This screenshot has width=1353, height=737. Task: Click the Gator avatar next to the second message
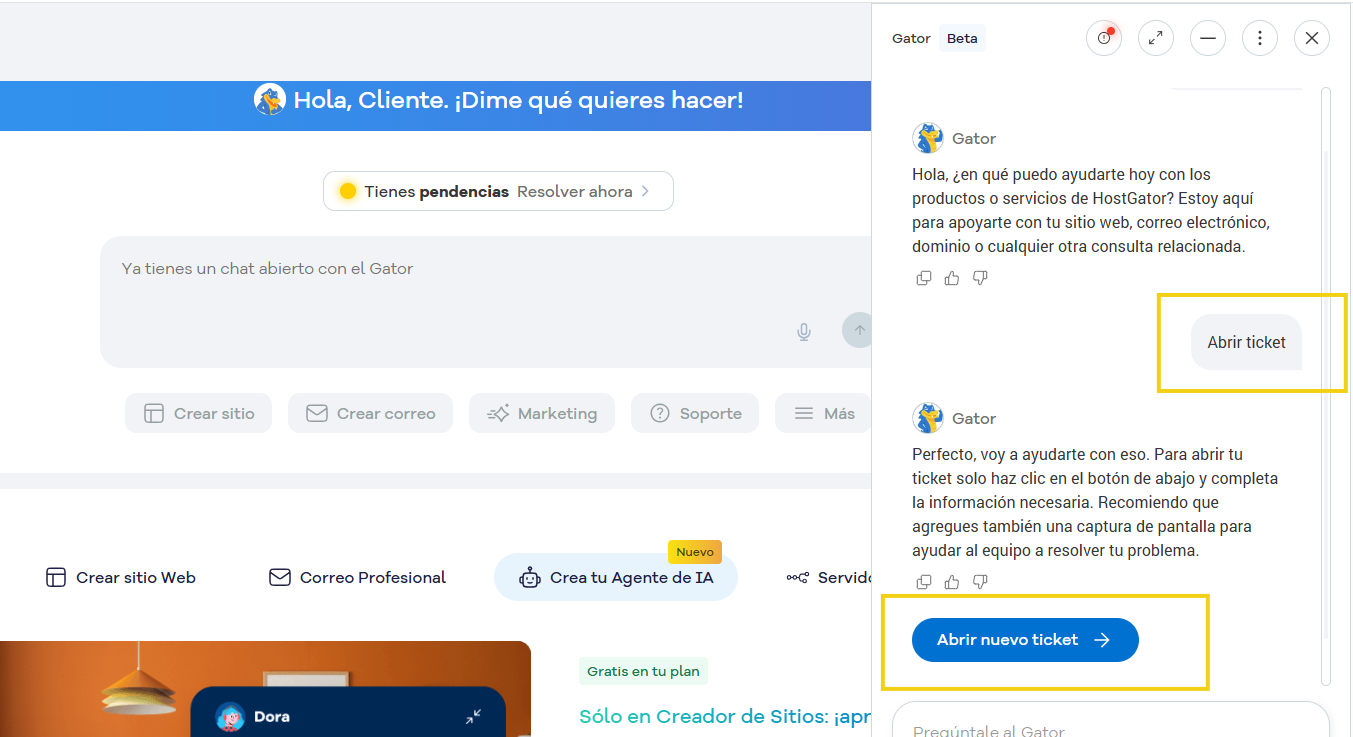927,418
